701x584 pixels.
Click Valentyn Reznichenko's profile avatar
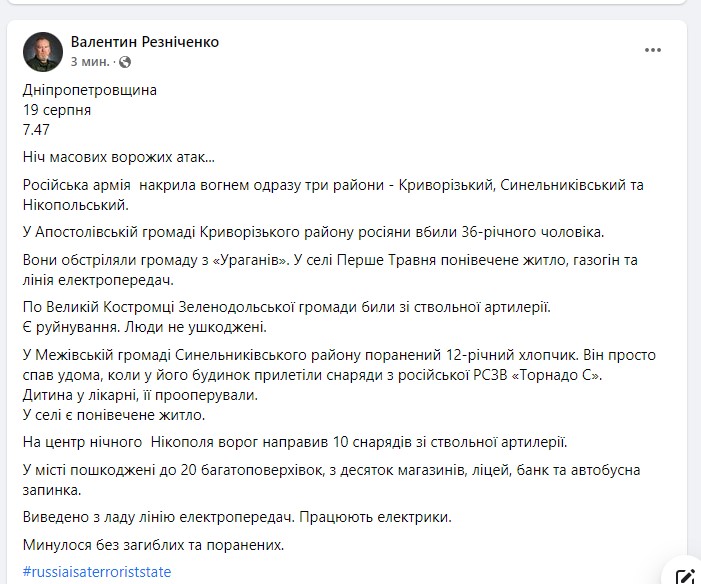[43, 51]
